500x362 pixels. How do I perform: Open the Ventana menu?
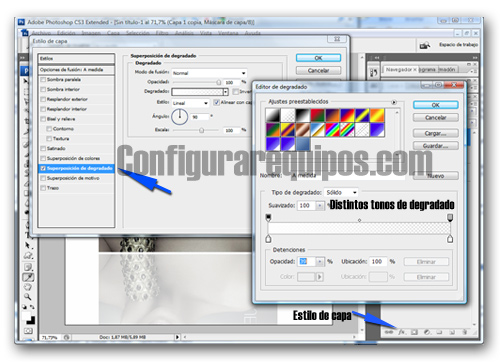228,33
